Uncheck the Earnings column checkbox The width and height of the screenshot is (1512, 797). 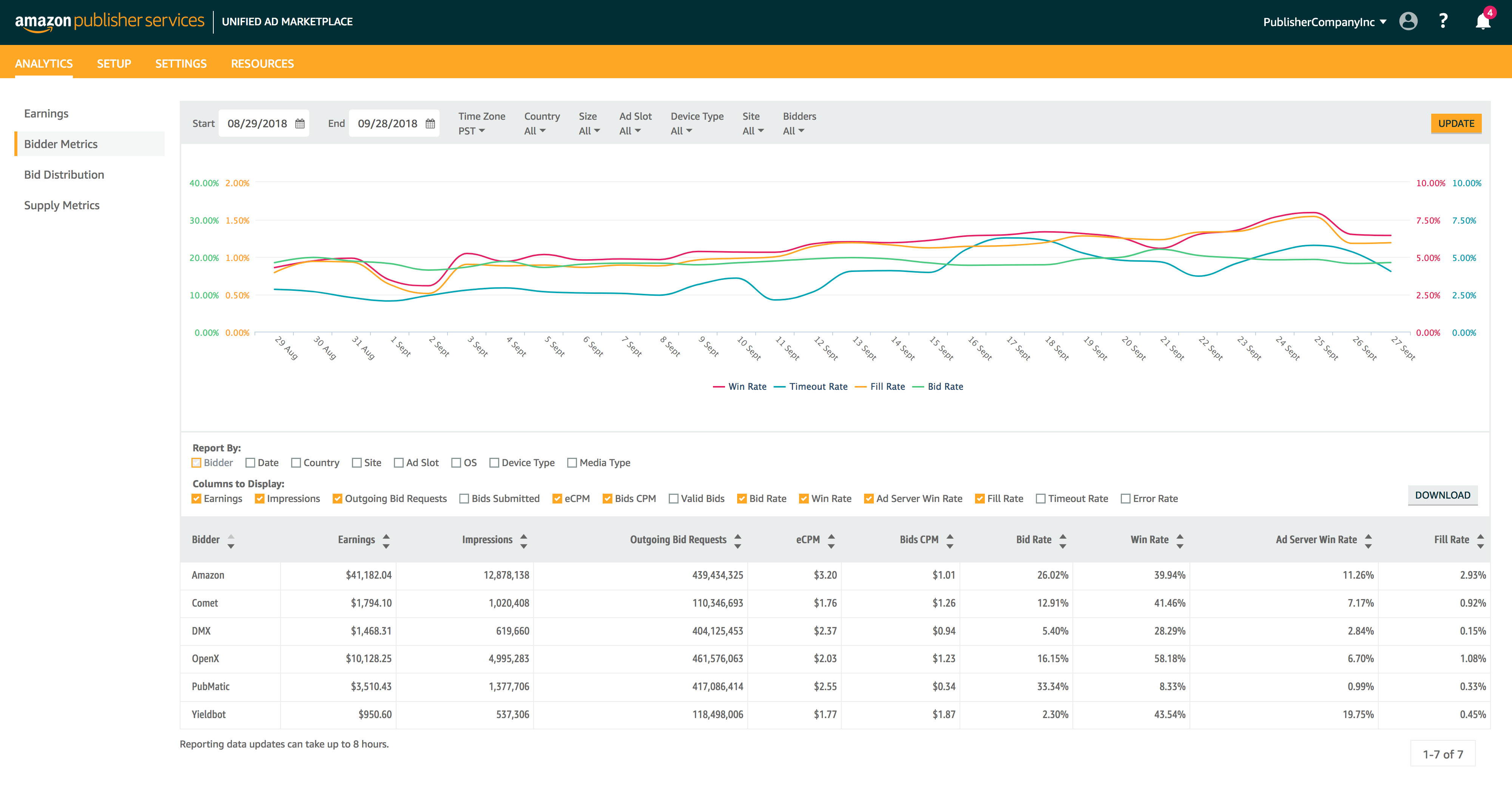(x=197, y=499)
